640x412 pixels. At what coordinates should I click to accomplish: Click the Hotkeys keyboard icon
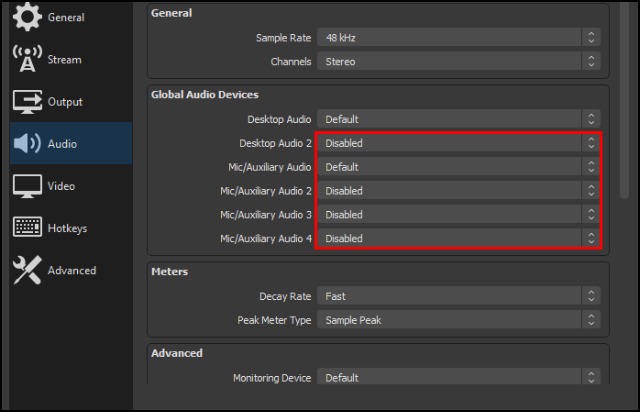27,227
